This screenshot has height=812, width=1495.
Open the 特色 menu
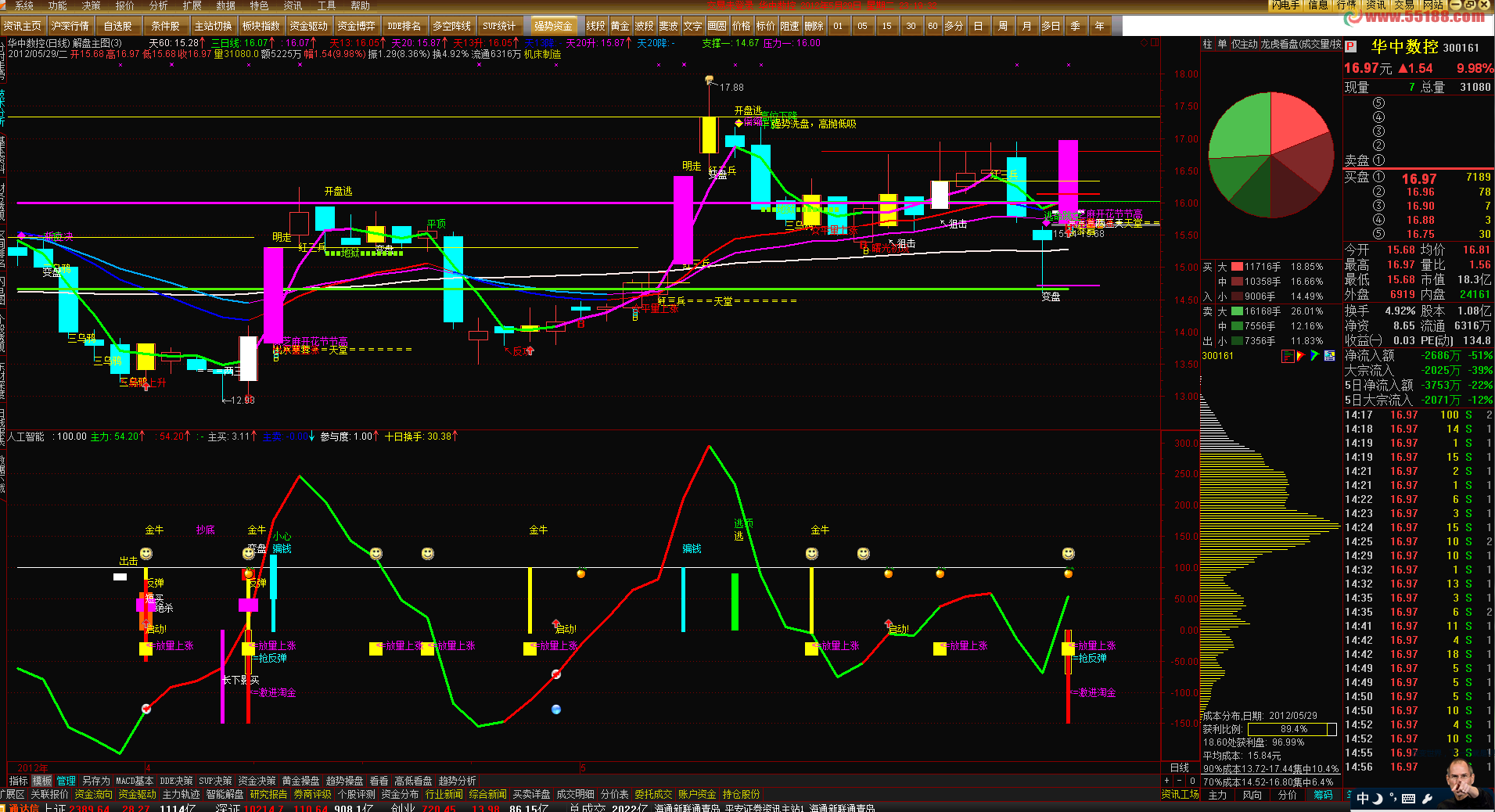[260, 5]
